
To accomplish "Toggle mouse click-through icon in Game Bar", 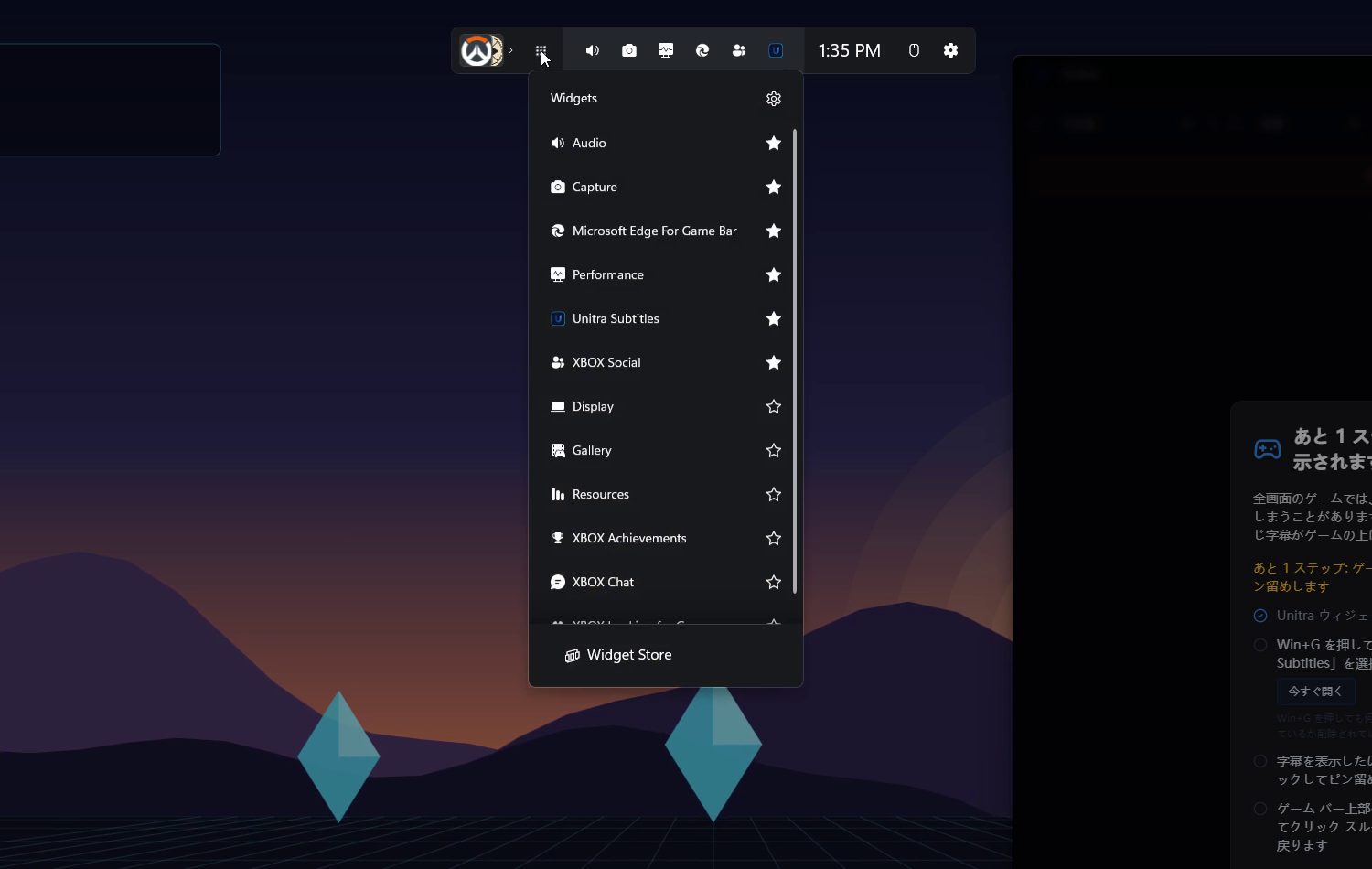I will (x=914, y=51).
